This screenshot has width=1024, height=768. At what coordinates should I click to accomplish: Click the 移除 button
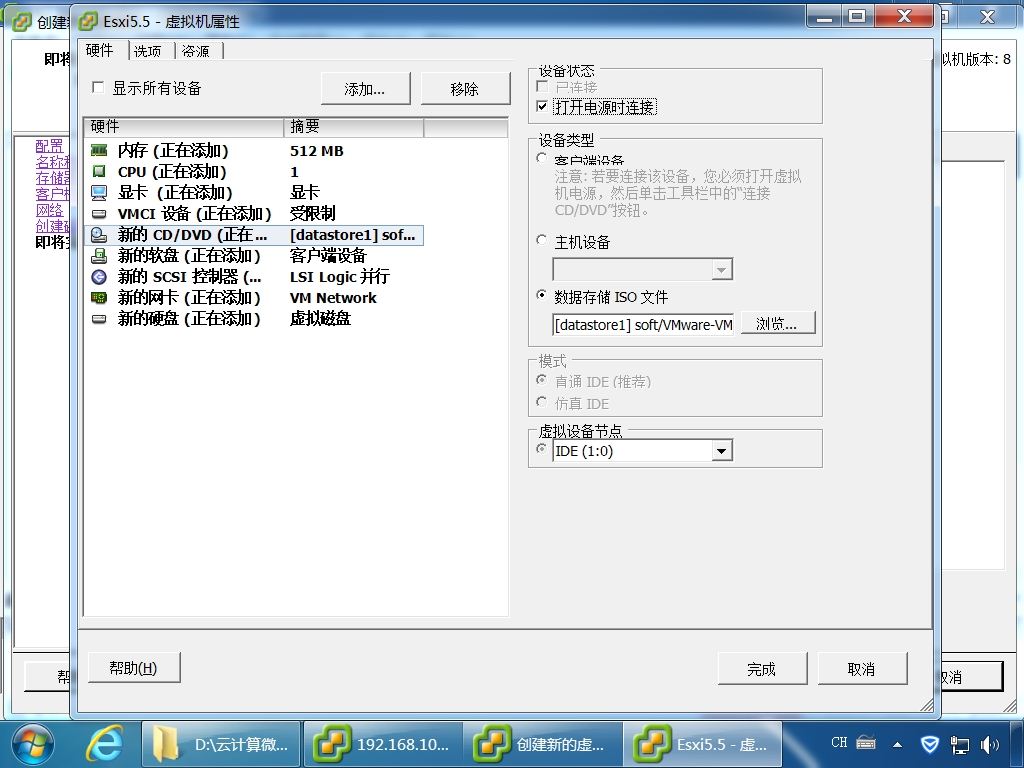[x=465, y=89]
